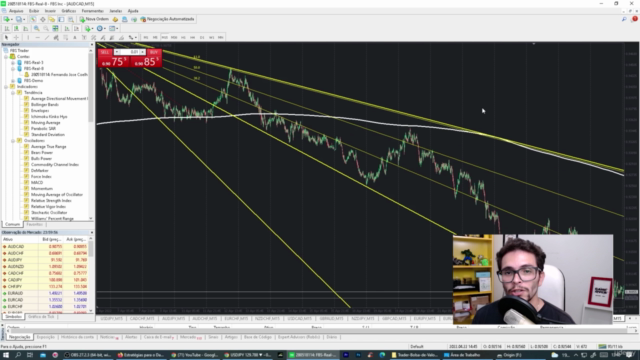640x360 pixels.
Task: Open the Inserir menu
Action: (51, 11)
